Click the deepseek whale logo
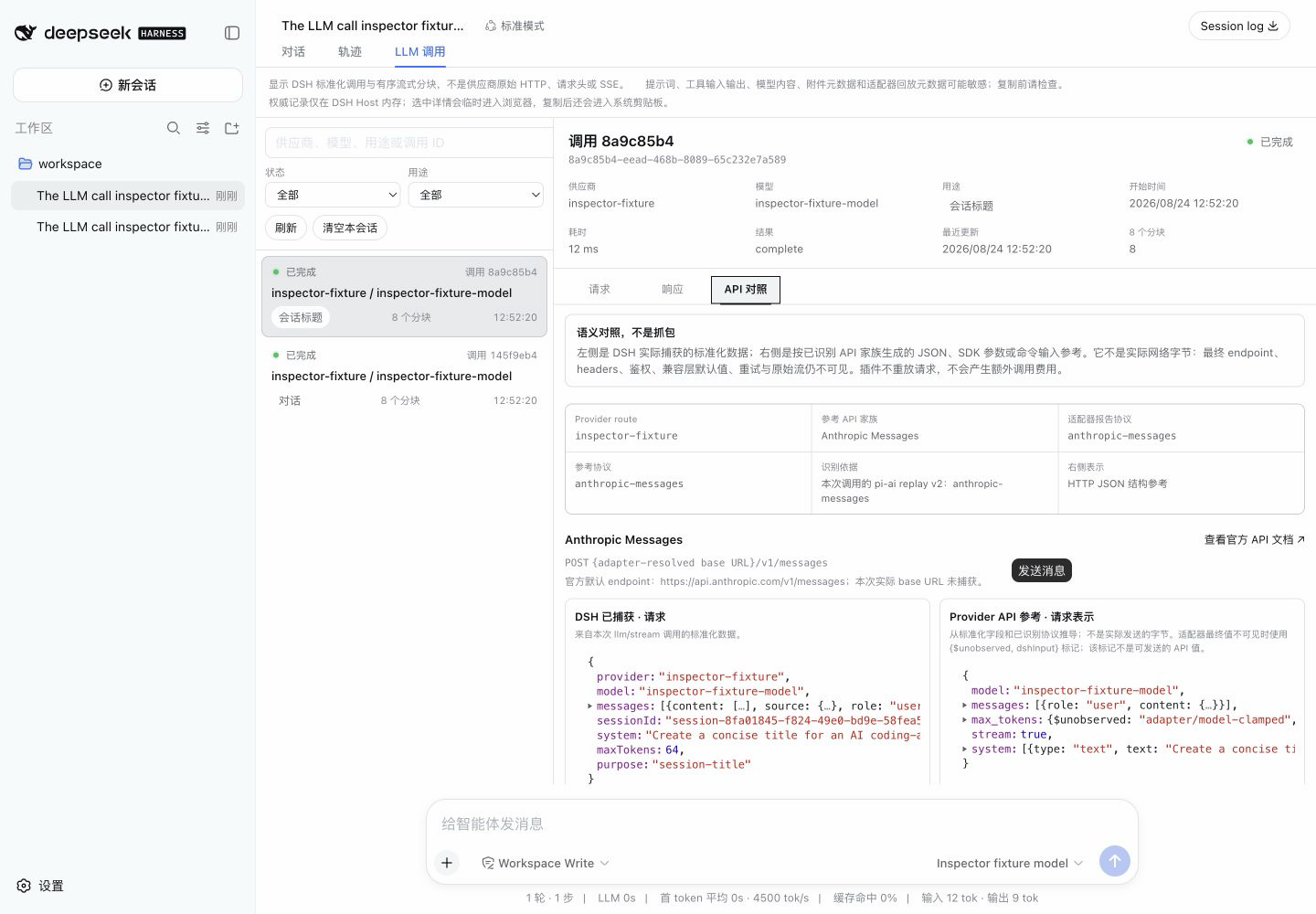 click(26, 33)
